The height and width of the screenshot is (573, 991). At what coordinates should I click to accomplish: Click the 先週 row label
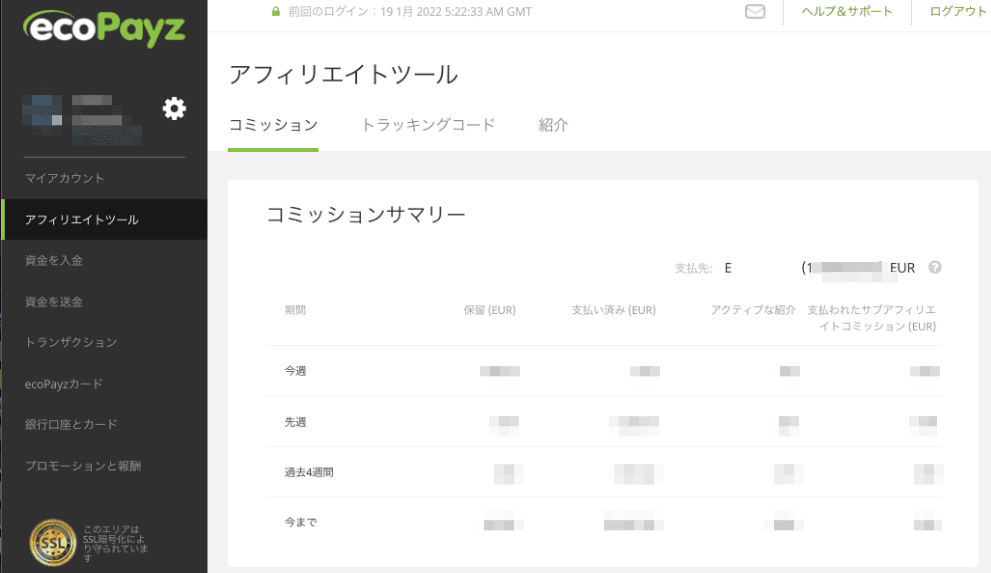pos(295,422)
